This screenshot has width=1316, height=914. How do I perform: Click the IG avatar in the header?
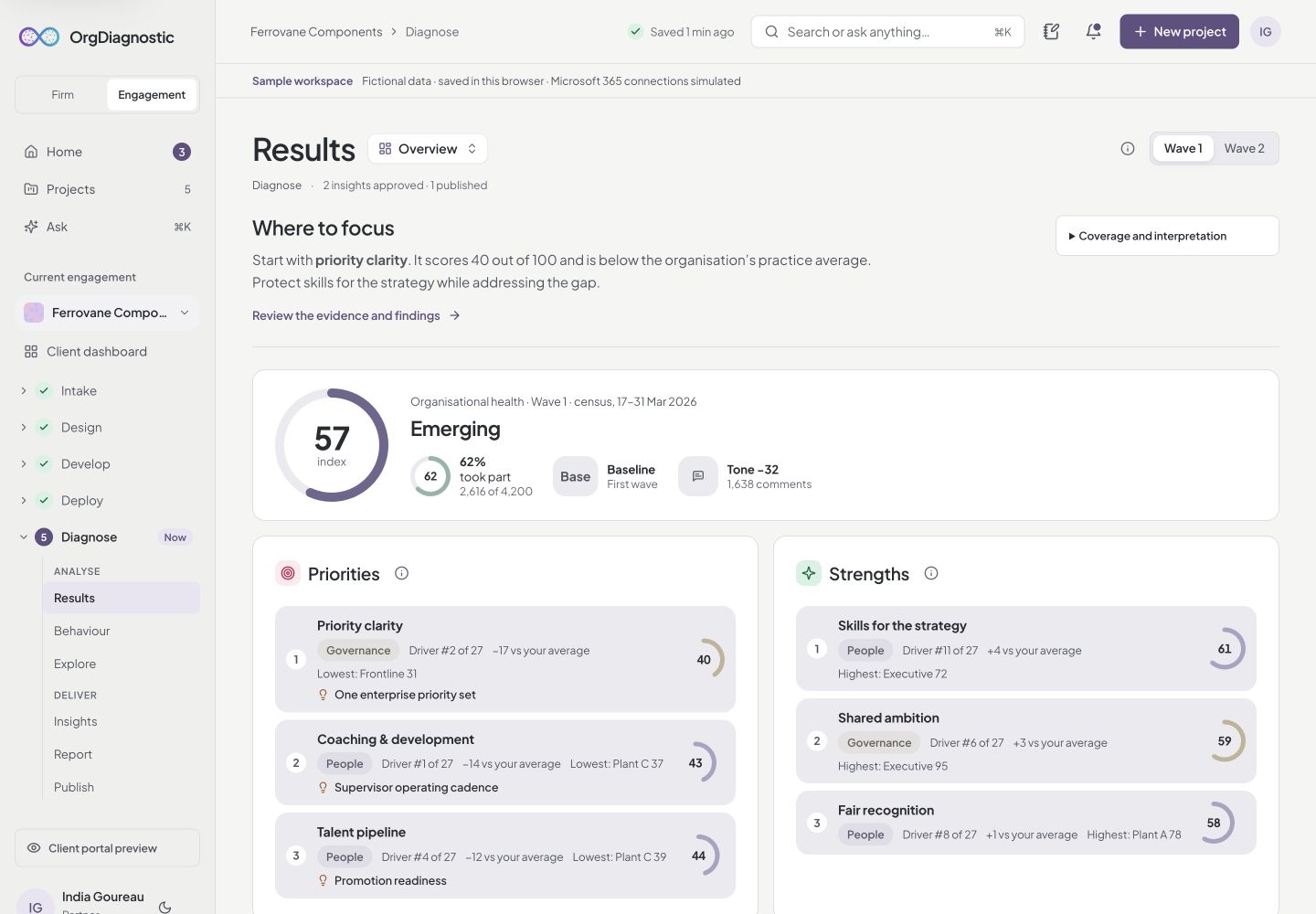[1265, 32]
